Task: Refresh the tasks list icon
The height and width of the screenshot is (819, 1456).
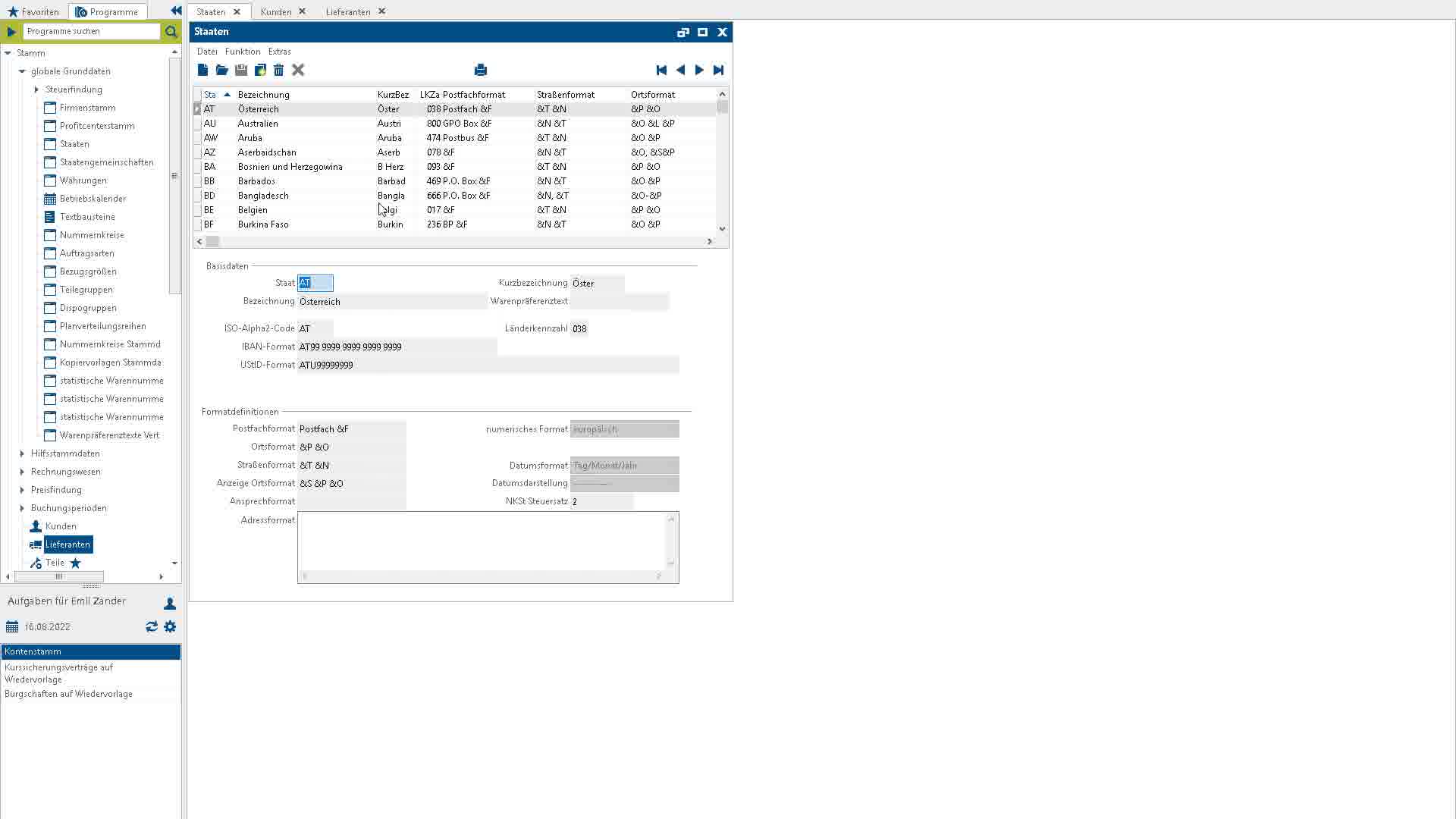Action: pos(152,626)
